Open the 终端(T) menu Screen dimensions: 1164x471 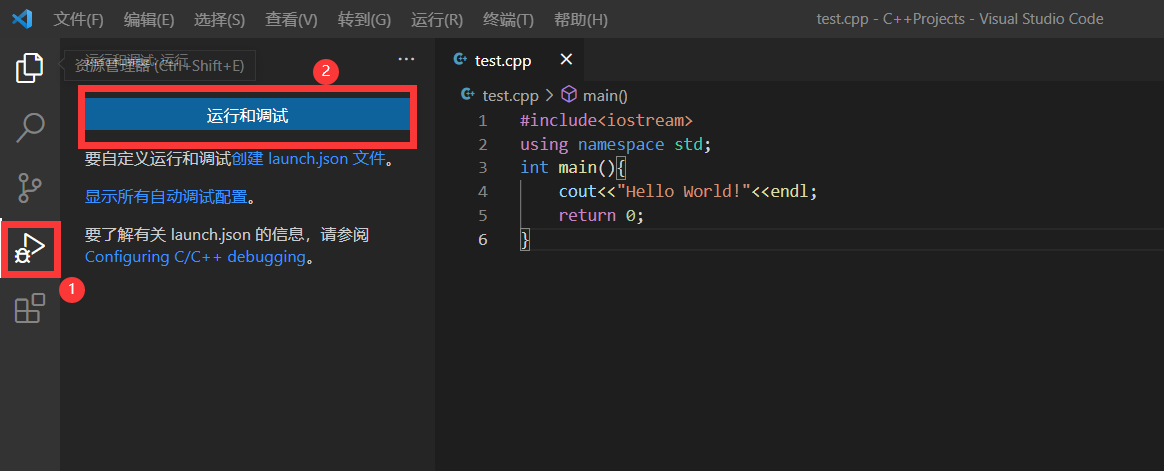[508, 19]
